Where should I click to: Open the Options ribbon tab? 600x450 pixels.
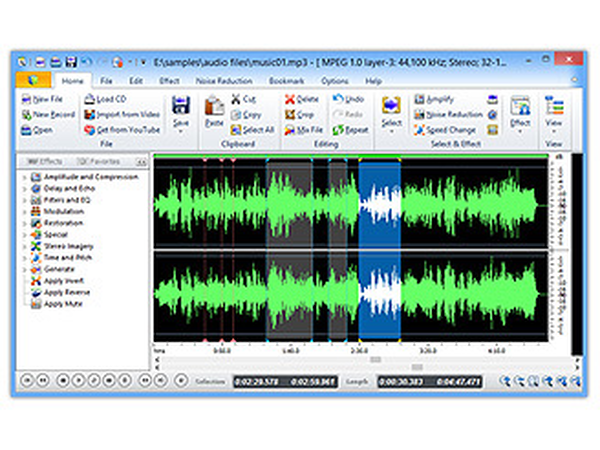[334, 81]
